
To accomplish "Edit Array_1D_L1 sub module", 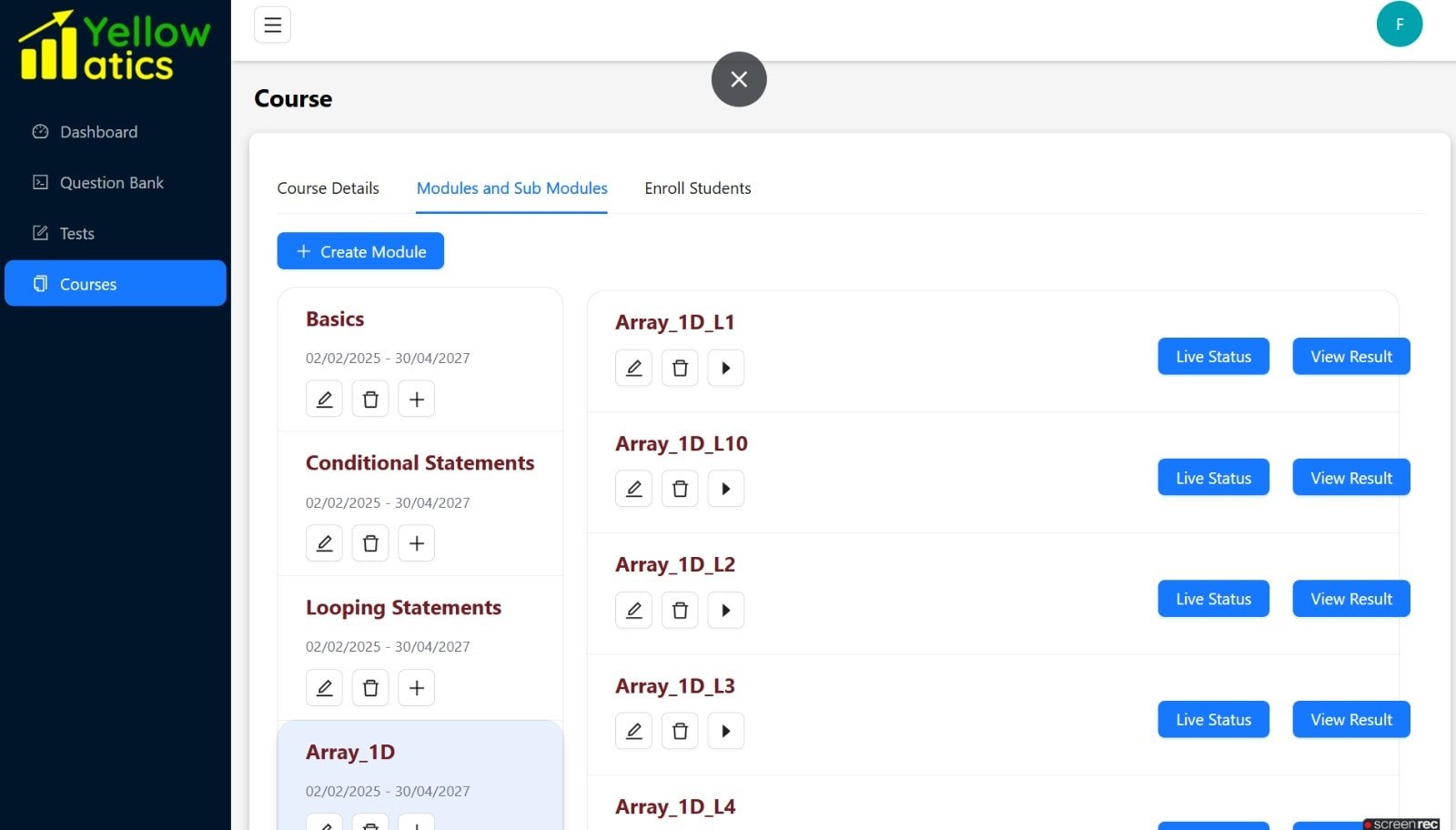I will coord(634,369).
